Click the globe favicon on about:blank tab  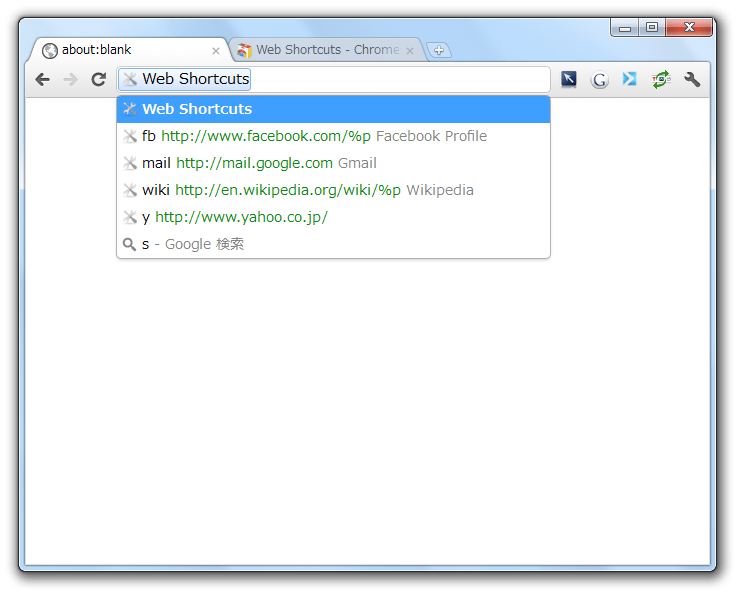tap(49, 50)
